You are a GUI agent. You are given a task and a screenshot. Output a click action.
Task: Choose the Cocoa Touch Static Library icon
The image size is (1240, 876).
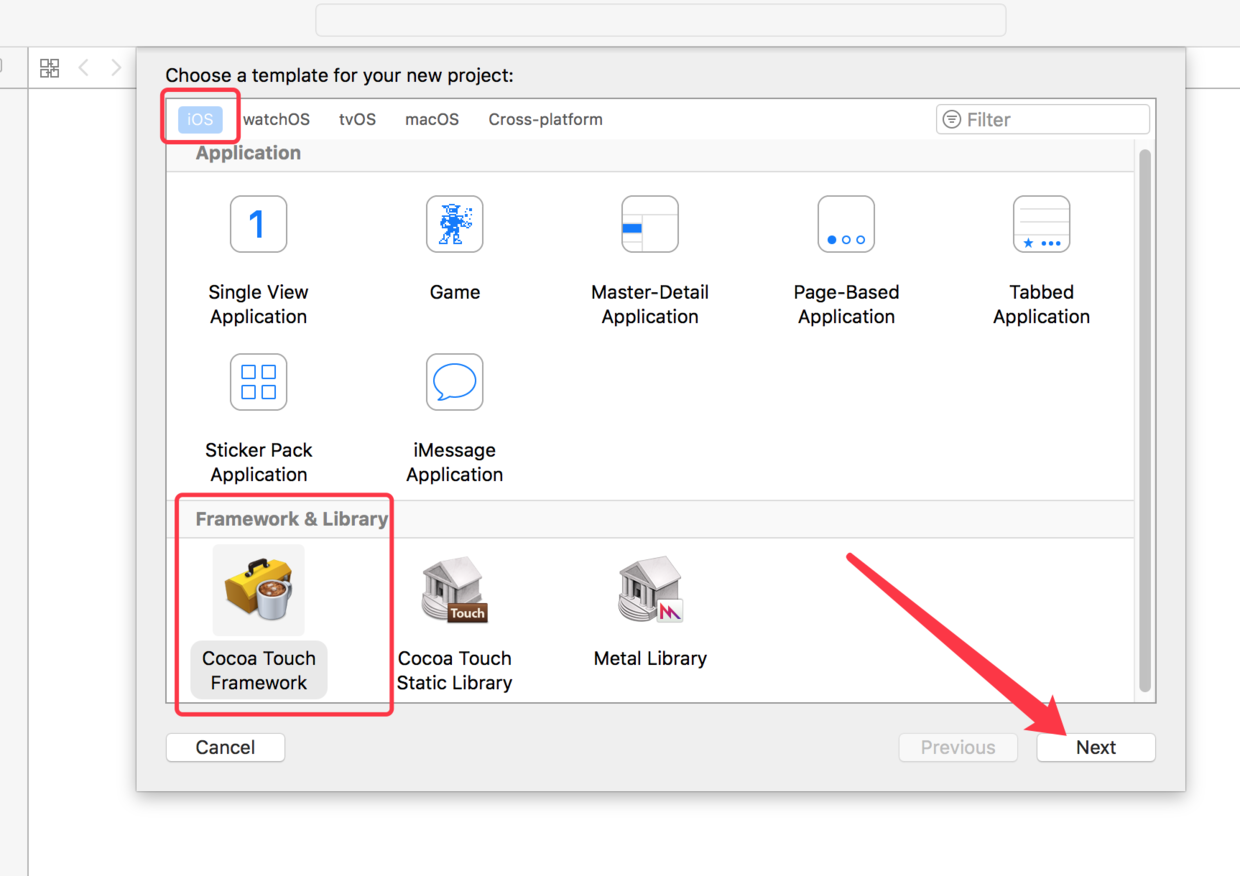tap(455, 590)
